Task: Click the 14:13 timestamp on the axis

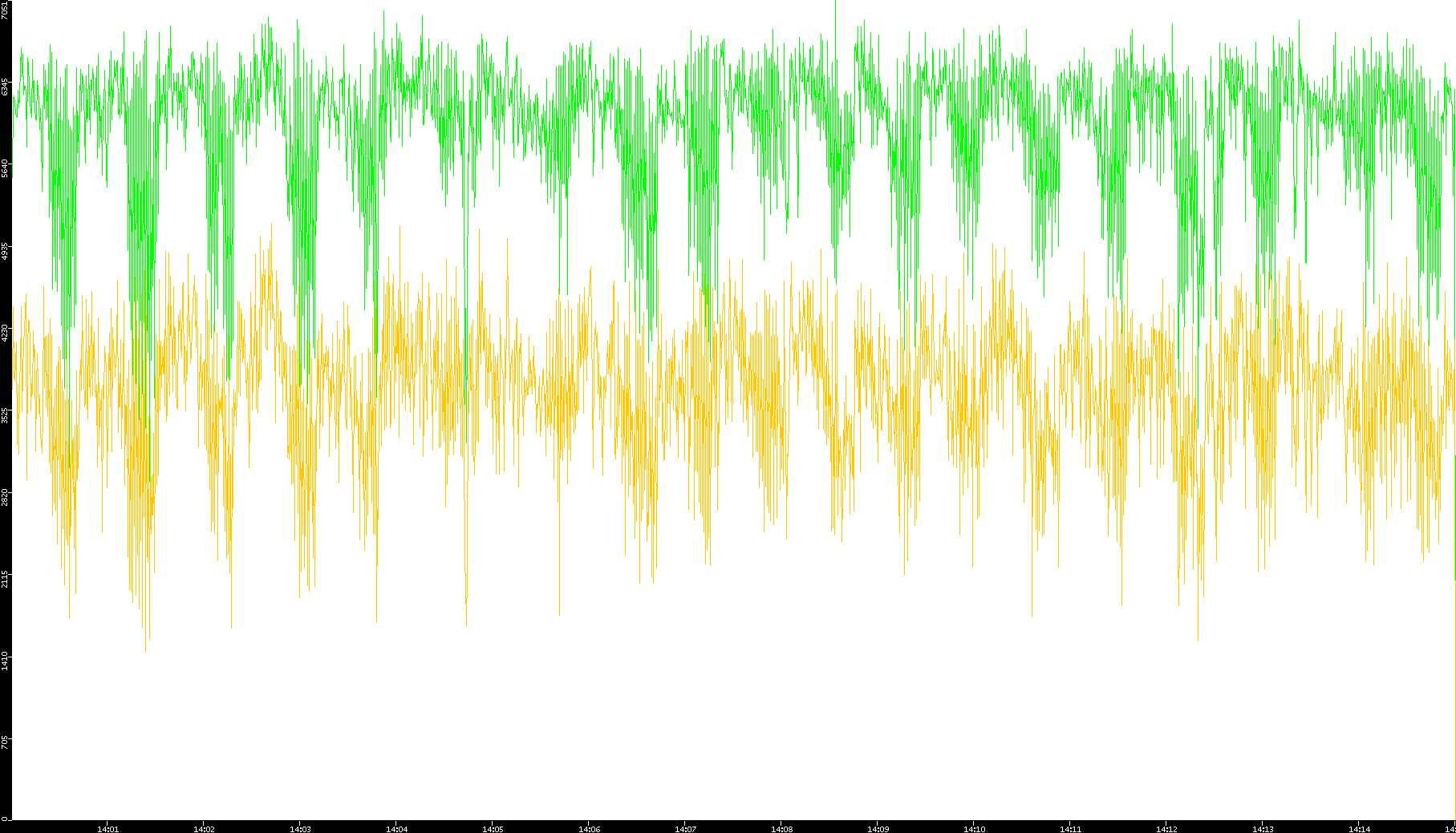Action: [x=1263, y=829]
